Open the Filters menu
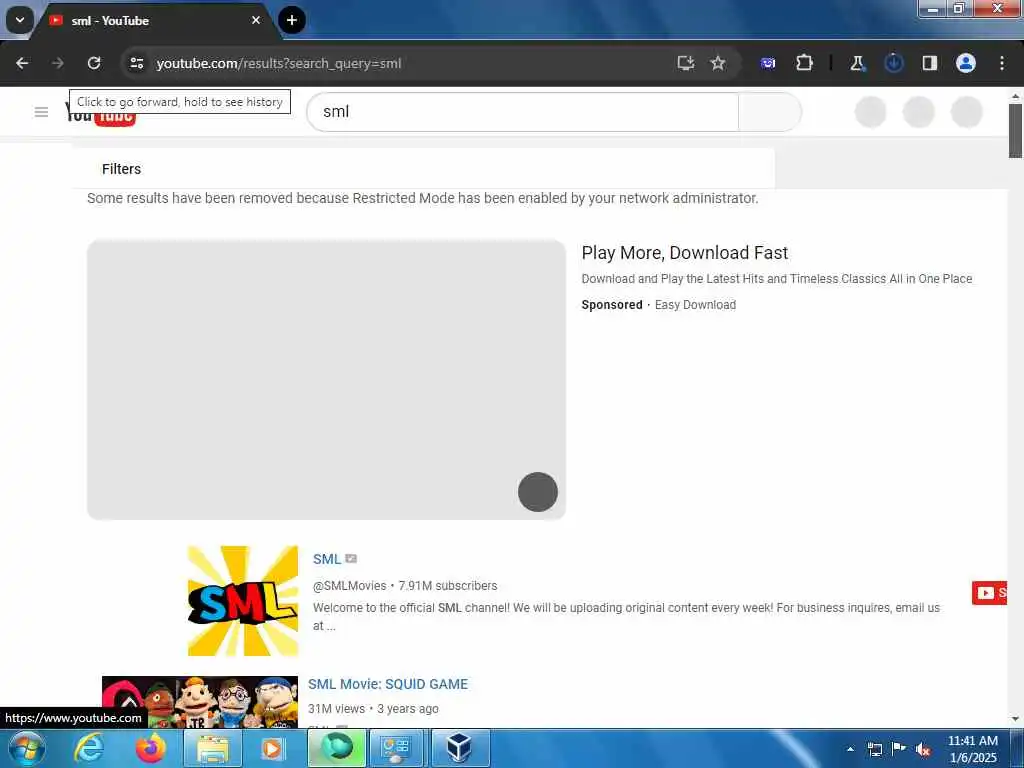 (x=121, y=169)
